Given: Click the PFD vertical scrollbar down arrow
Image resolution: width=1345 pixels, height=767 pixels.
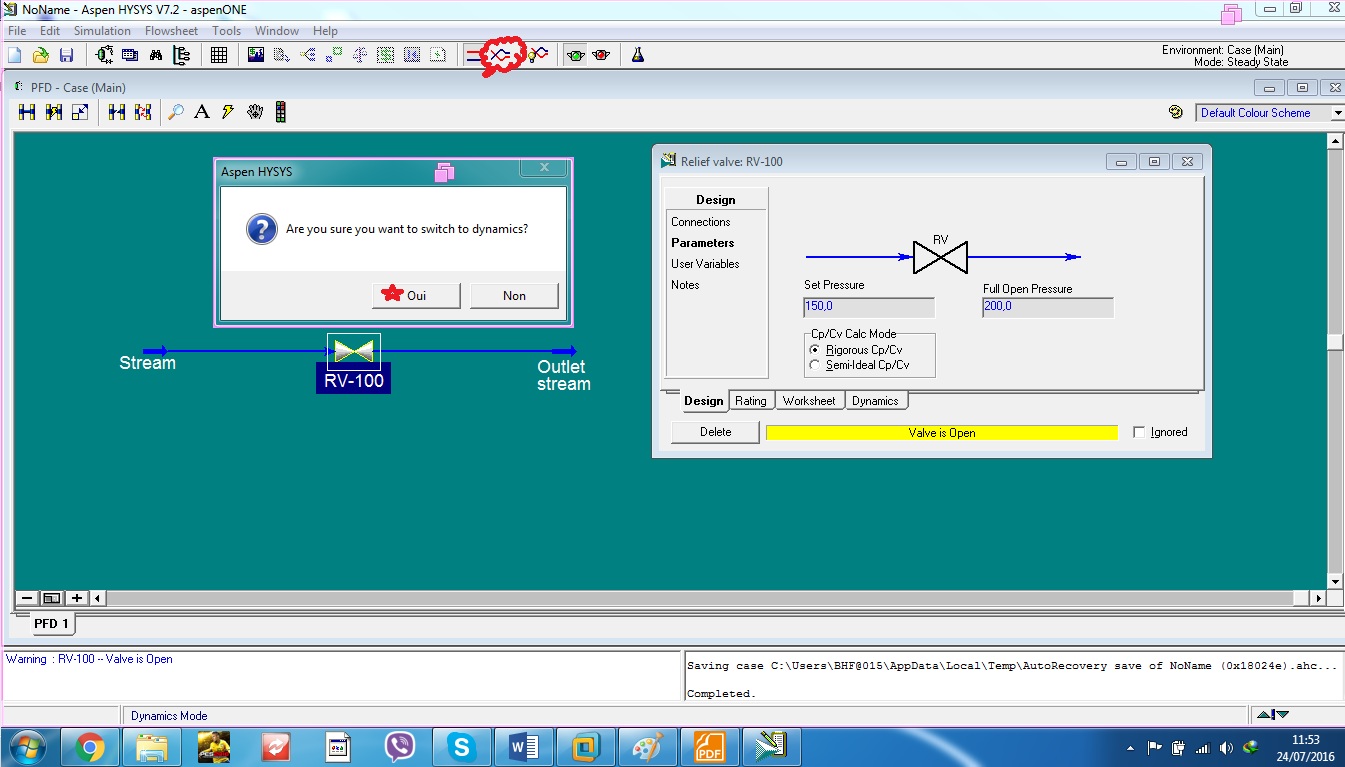Looking at the screenshot, I should [x=1334, y=581].
